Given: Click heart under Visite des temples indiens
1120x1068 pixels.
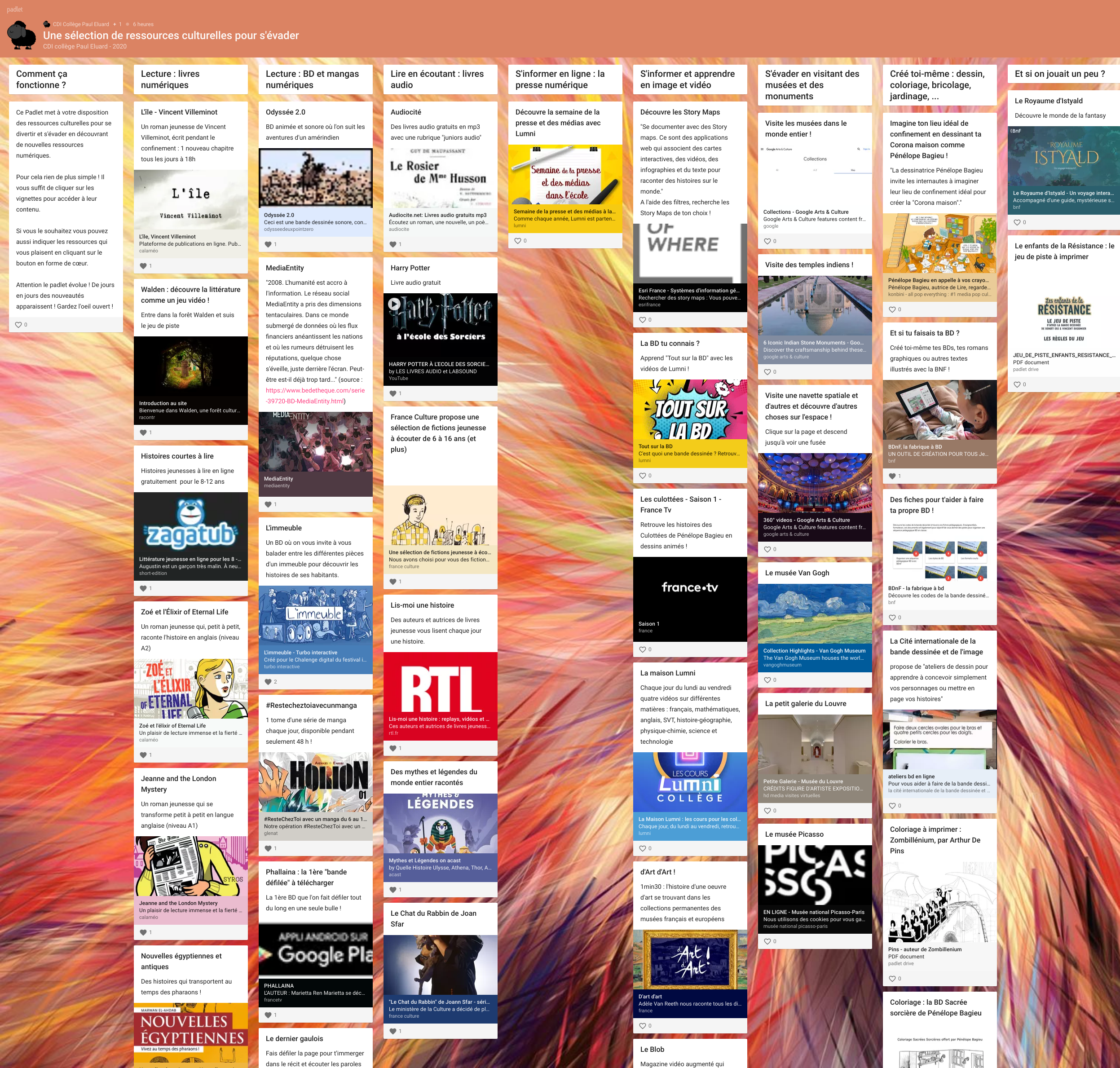Looking at the screenshot, I should coord(768,372).
